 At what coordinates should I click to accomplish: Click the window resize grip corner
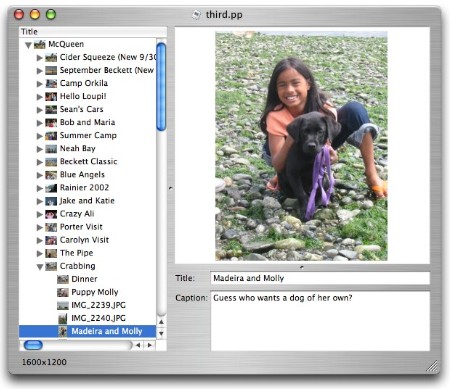click(432, 366)
